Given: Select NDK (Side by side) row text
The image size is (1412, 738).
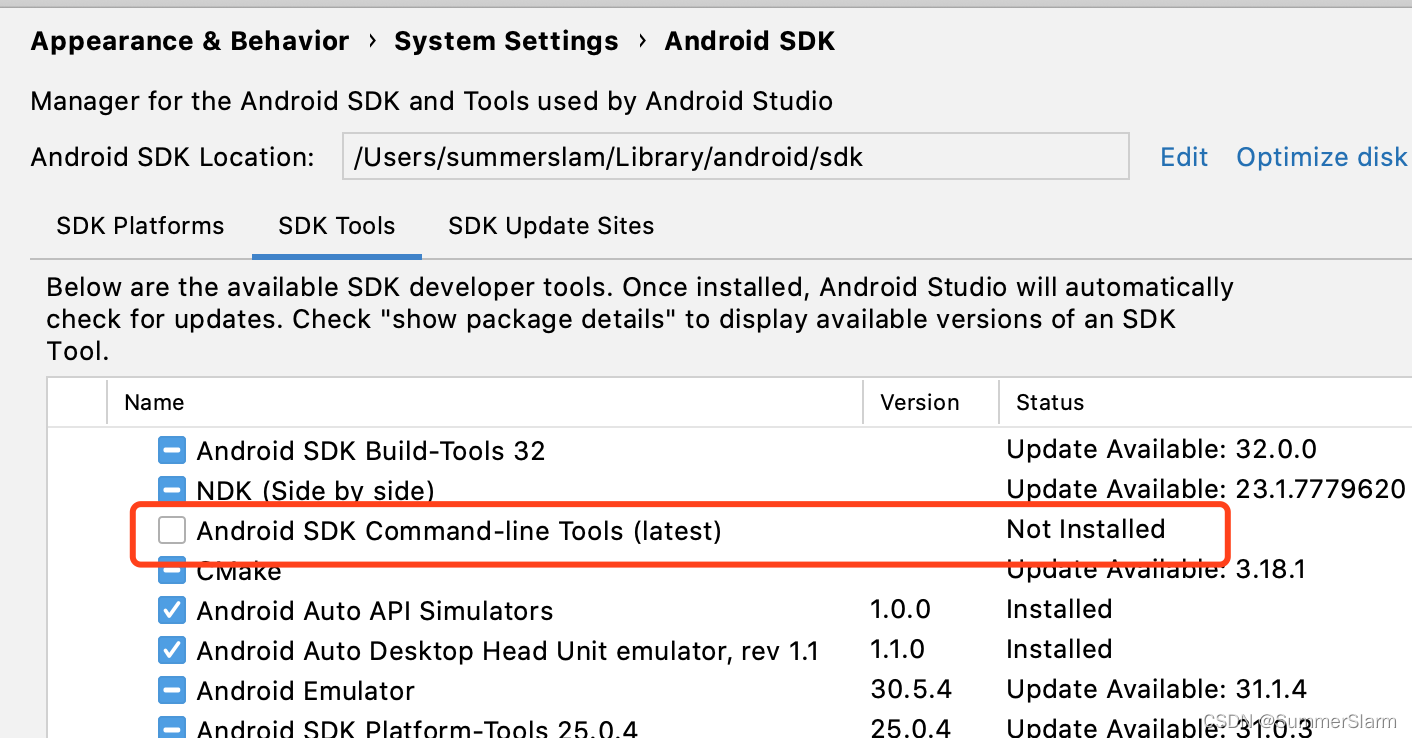Looking at the screenshot, I should (x=315, y=491).
